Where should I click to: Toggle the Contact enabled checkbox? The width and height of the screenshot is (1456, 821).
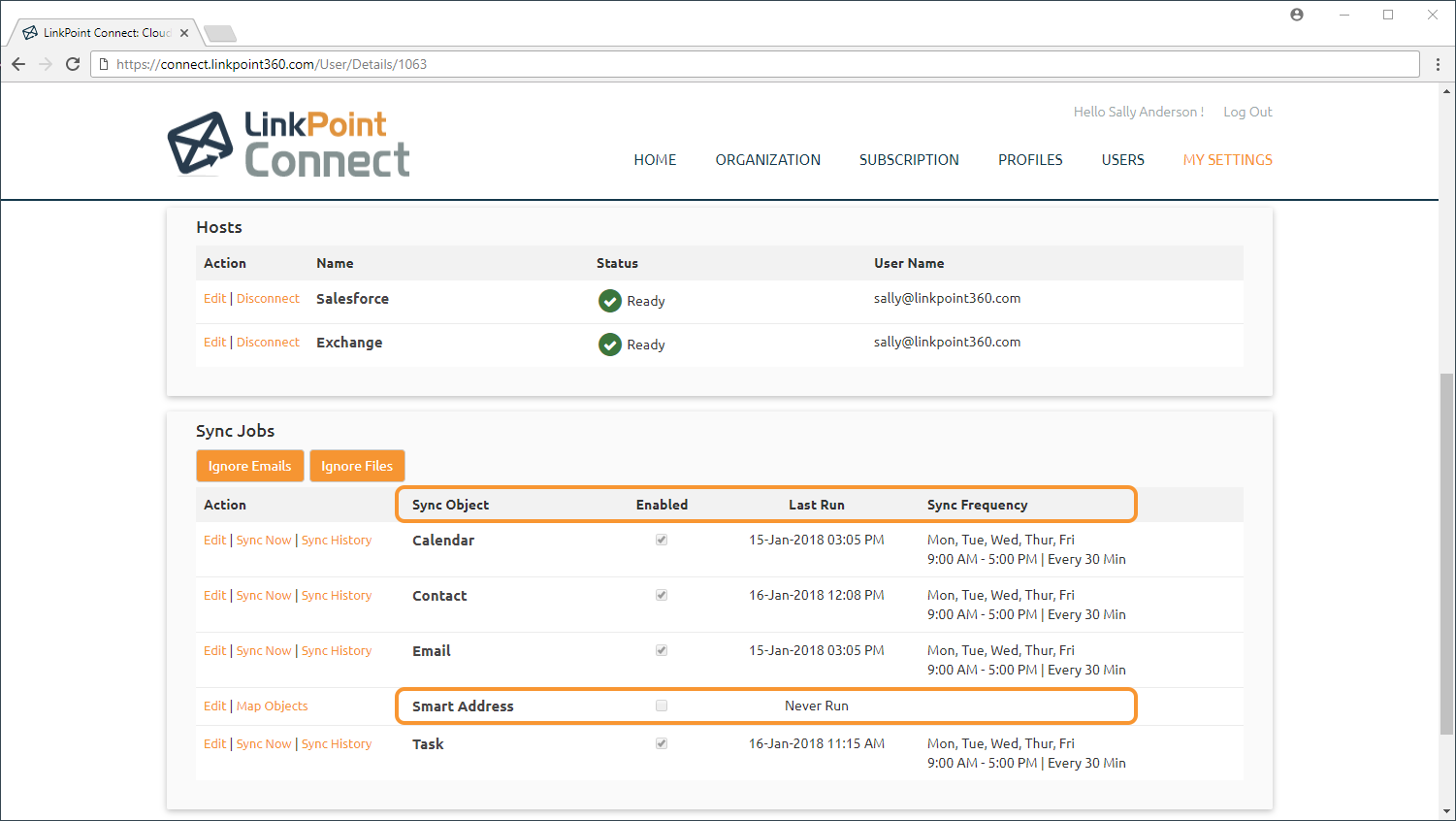coord(662,595)
